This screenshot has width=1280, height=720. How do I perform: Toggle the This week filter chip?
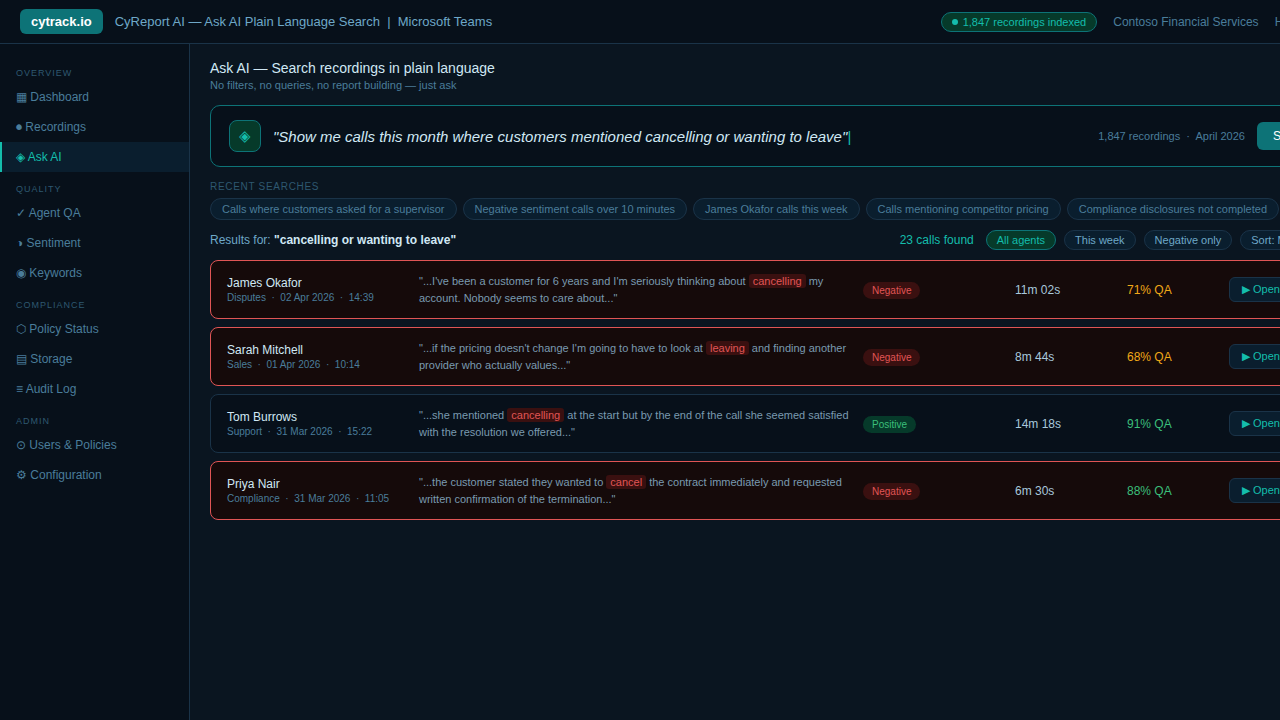[x=1099, y=240]
